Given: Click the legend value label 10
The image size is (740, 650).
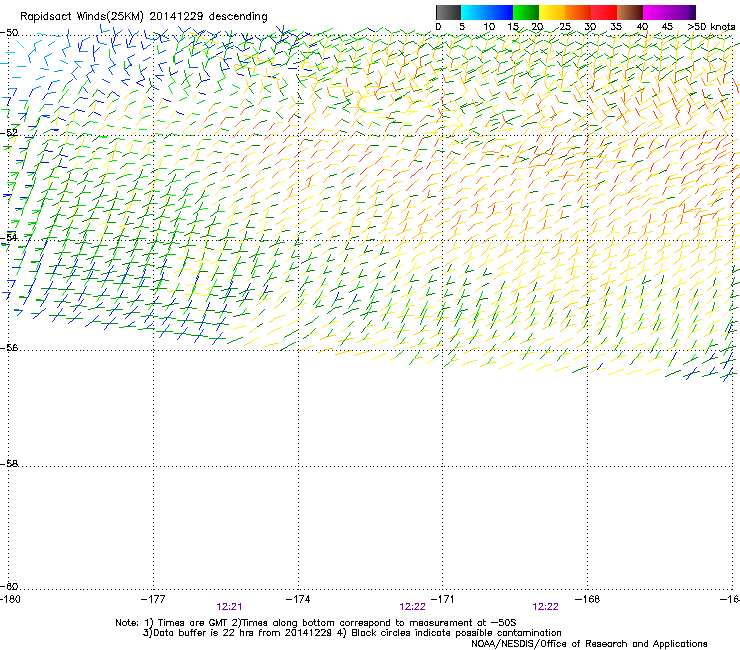Looking at the screenshot, I should click(489, 27).
